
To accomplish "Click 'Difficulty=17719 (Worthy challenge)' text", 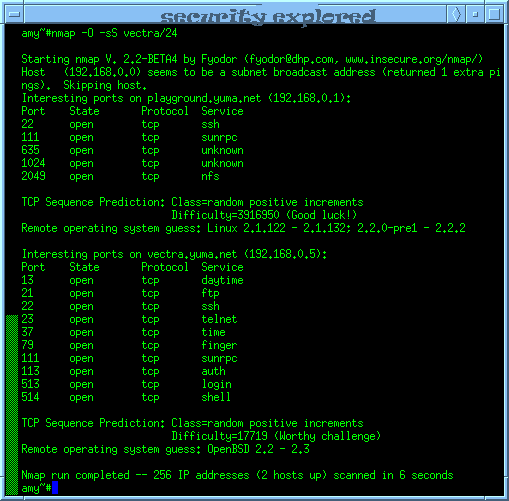I will click(x=276, y=436).
